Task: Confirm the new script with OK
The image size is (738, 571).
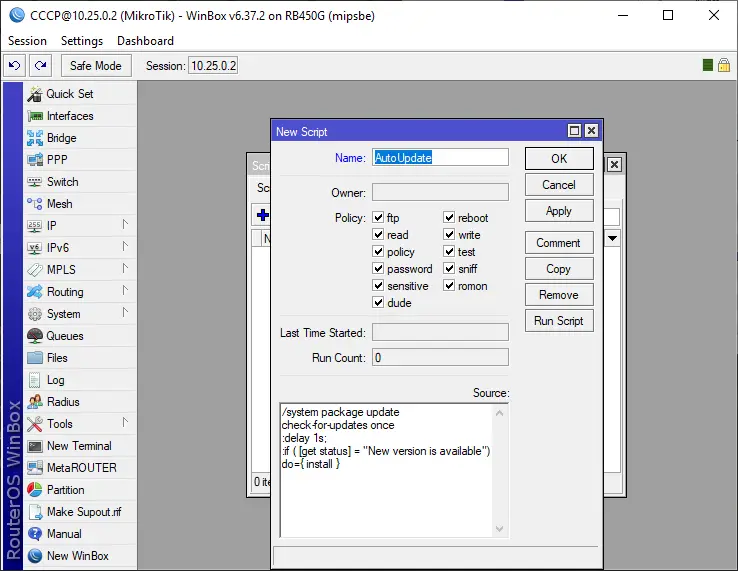Action: point(559,159)
